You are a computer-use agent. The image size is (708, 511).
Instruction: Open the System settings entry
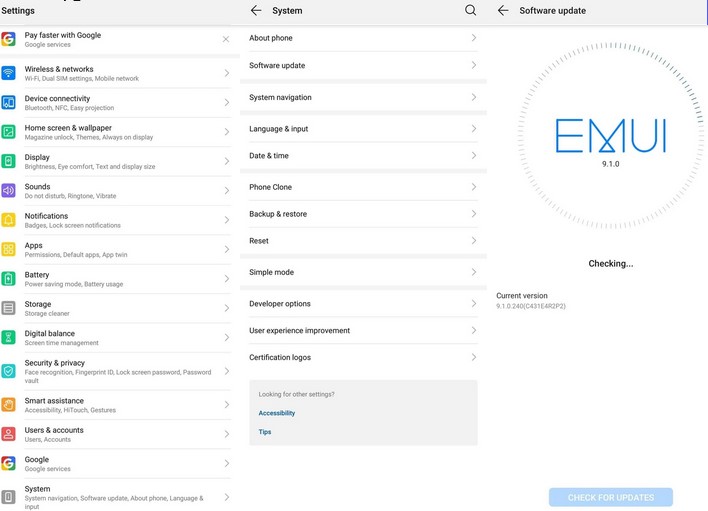point(116,496)
